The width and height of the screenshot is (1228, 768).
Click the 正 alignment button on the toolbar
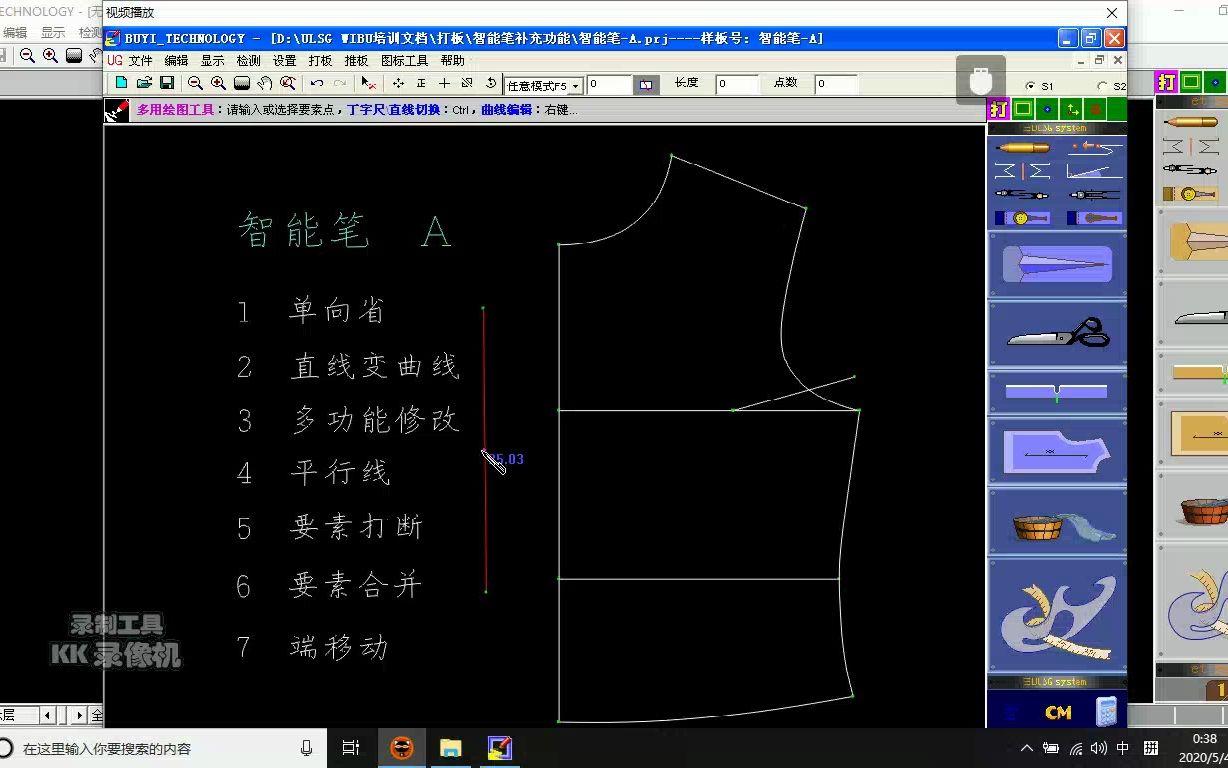[x=422, y=83]
